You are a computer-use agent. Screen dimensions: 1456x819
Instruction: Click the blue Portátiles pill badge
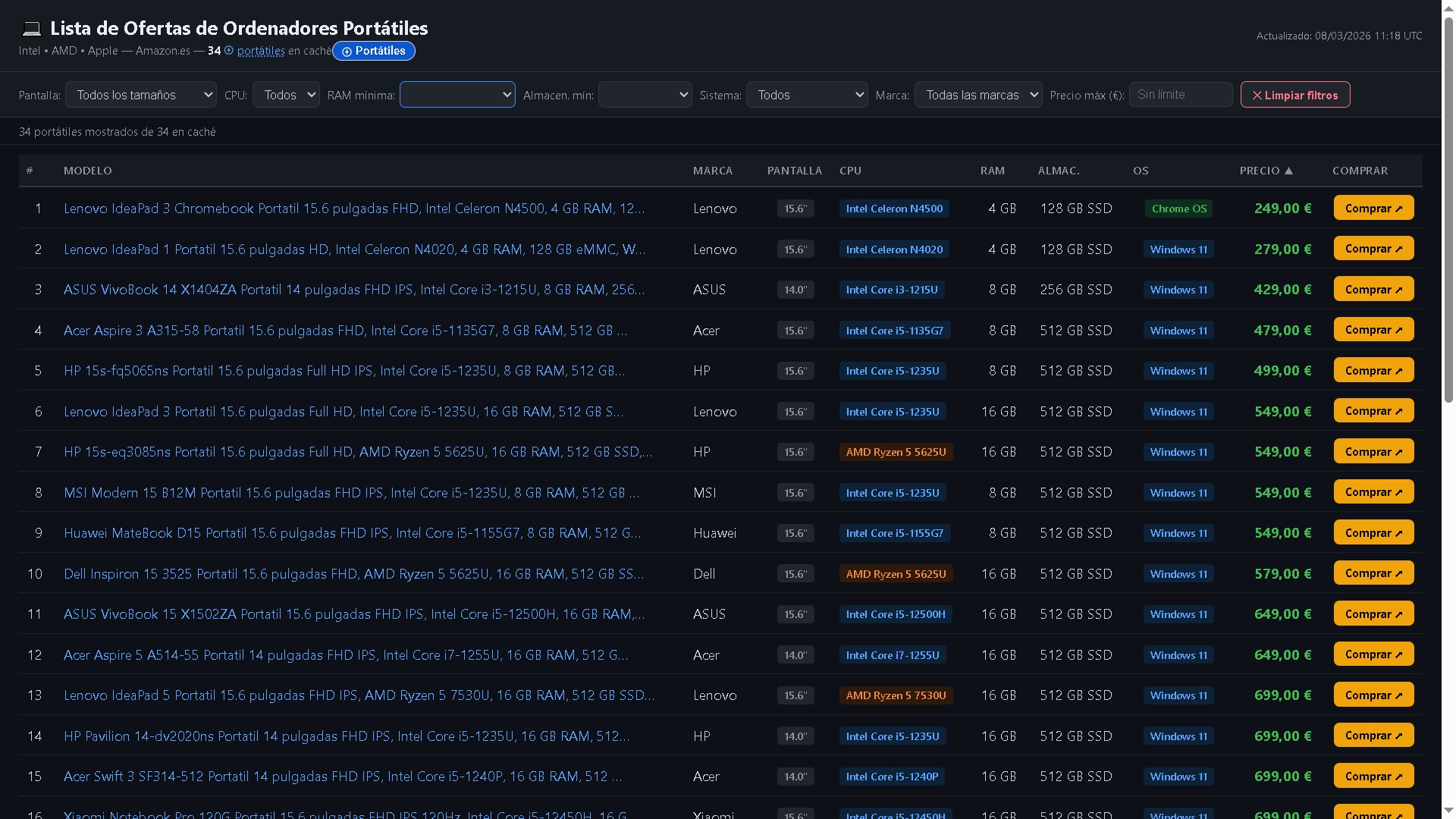pos(373,51)
